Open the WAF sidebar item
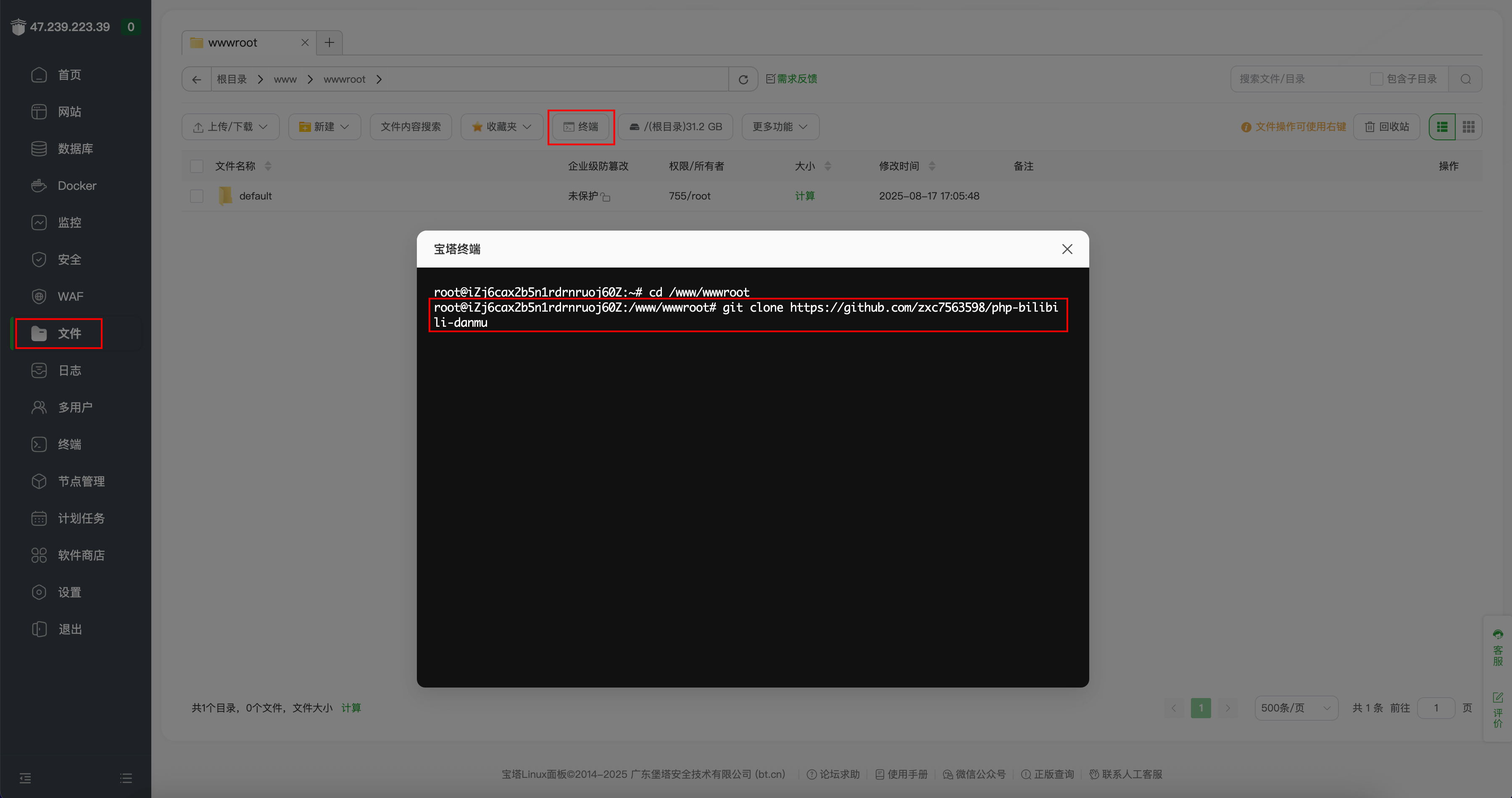 click(x=70, y=297)
